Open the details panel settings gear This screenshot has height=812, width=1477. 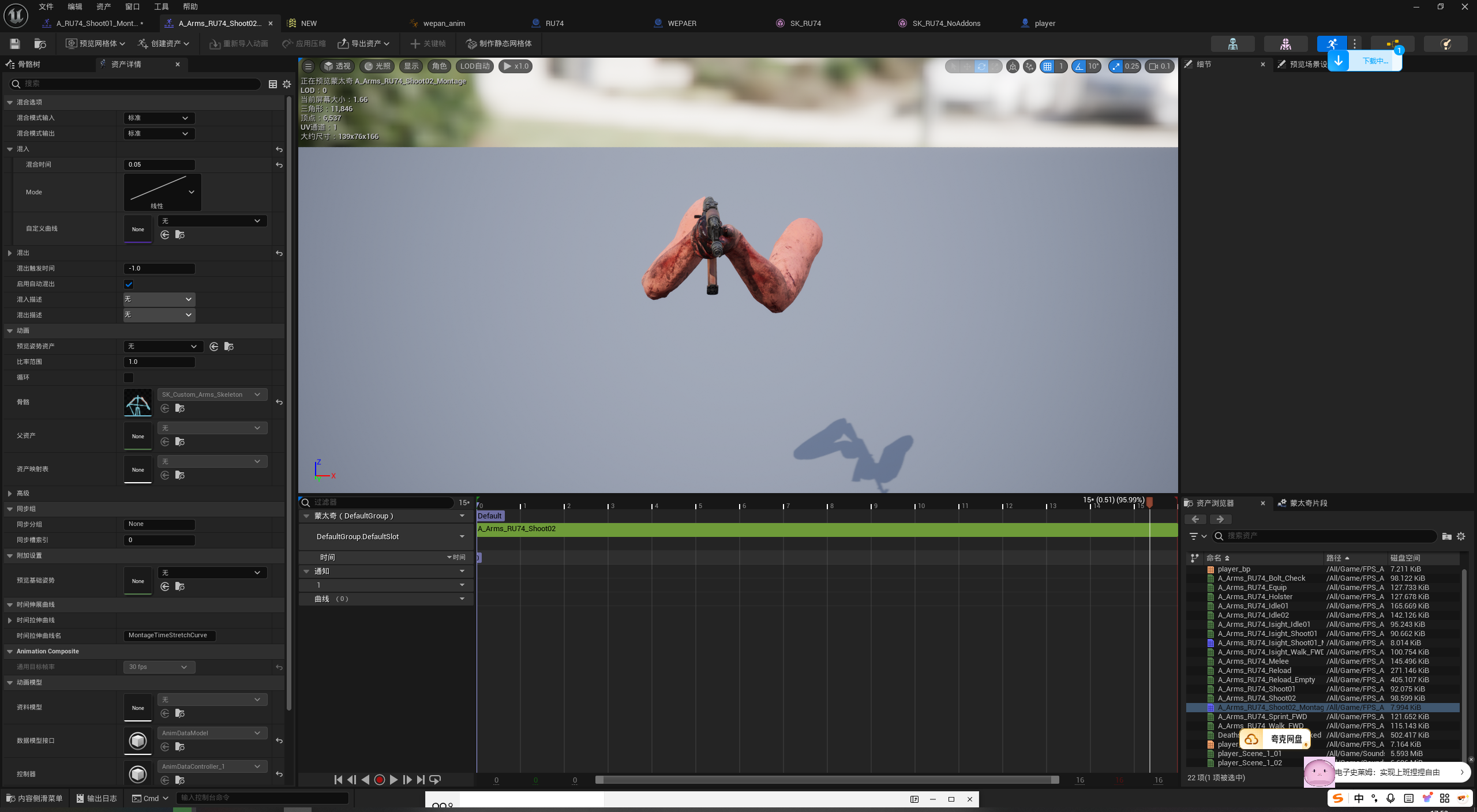tap(287, 84)
